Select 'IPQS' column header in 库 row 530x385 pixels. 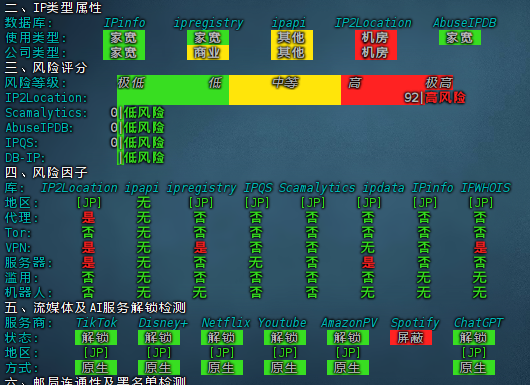tap(258, 188)
